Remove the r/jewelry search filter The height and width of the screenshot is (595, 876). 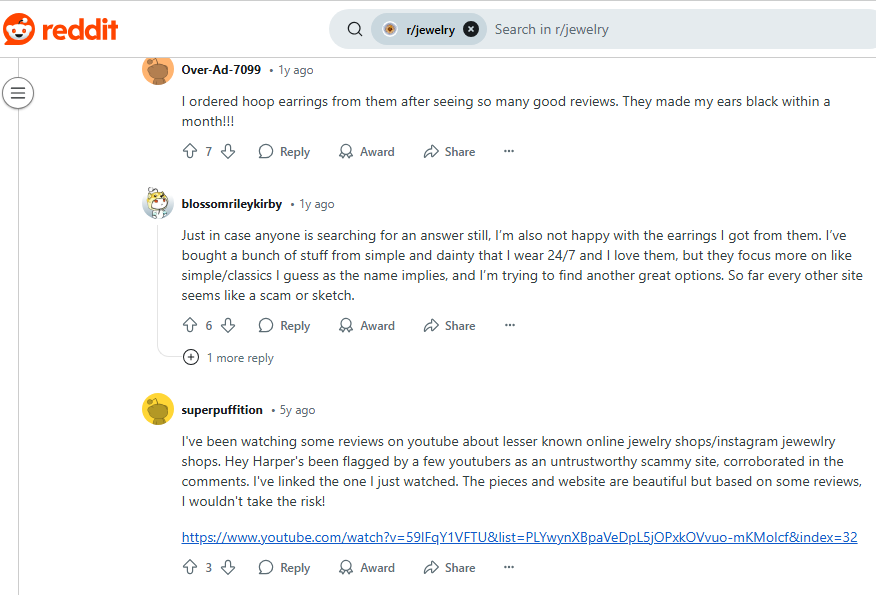(x=471, y=29)
